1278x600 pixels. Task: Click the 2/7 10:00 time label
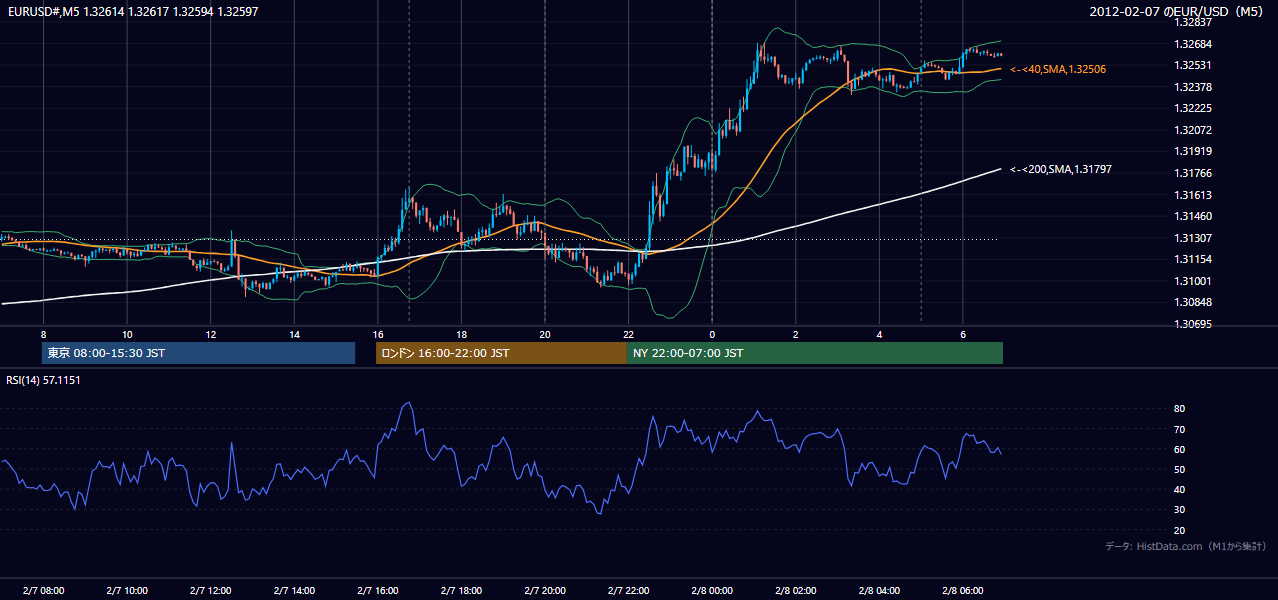click(127, 591)
